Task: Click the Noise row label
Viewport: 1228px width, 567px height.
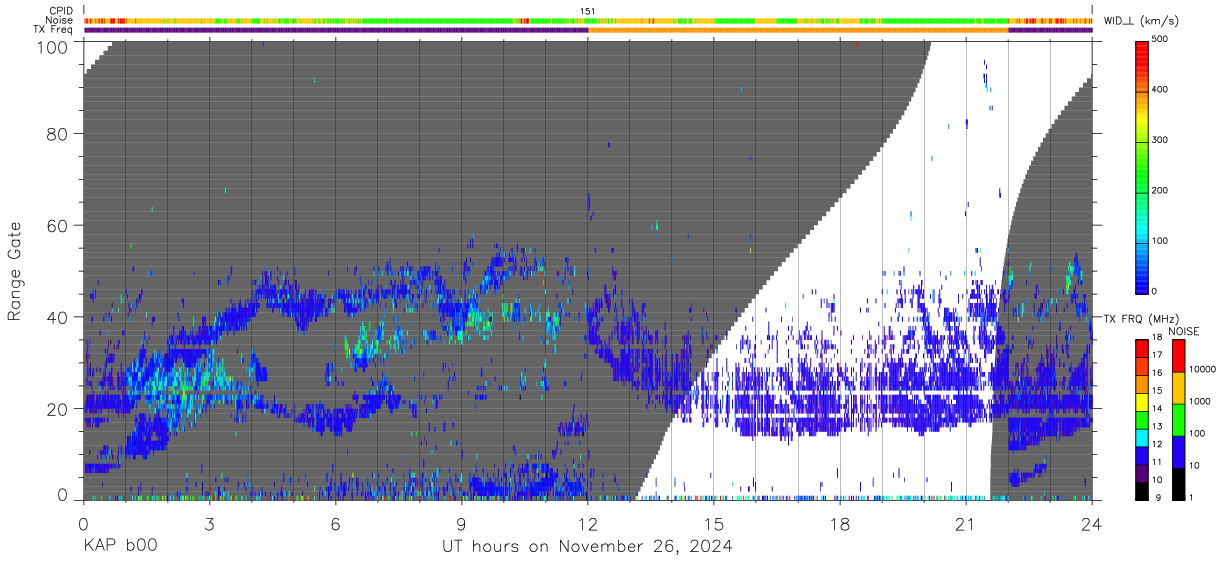Action: pyautogui.click(x=60, y=20)
